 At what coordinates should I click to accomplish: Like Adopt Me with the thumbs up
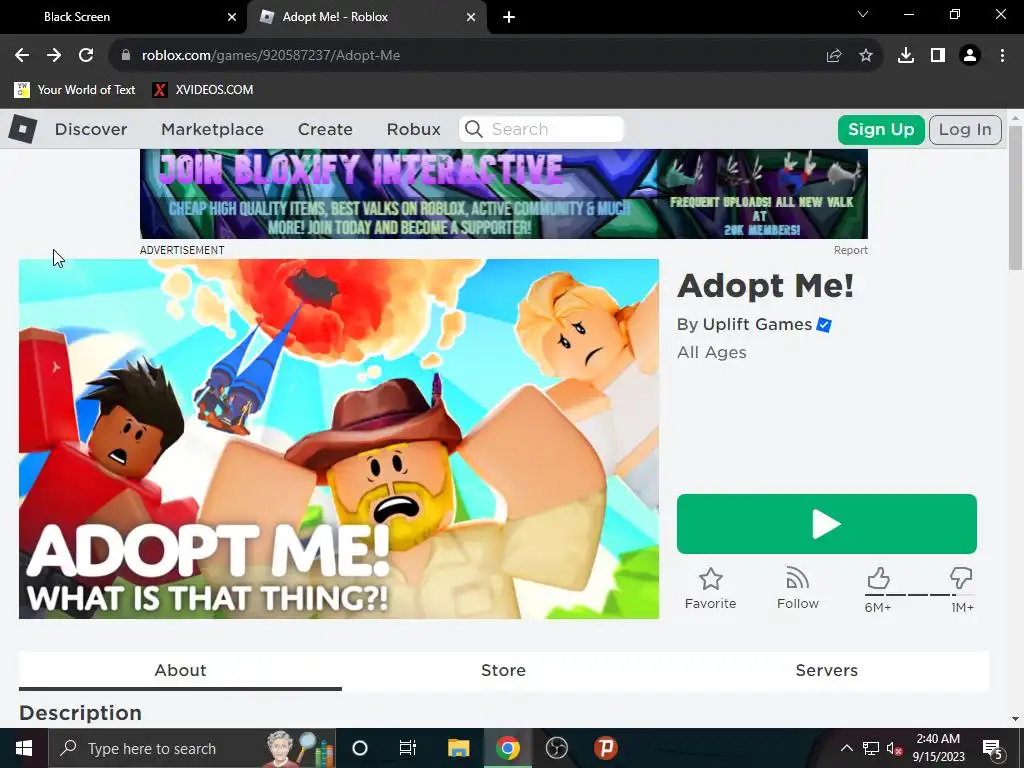click(878, 578)
